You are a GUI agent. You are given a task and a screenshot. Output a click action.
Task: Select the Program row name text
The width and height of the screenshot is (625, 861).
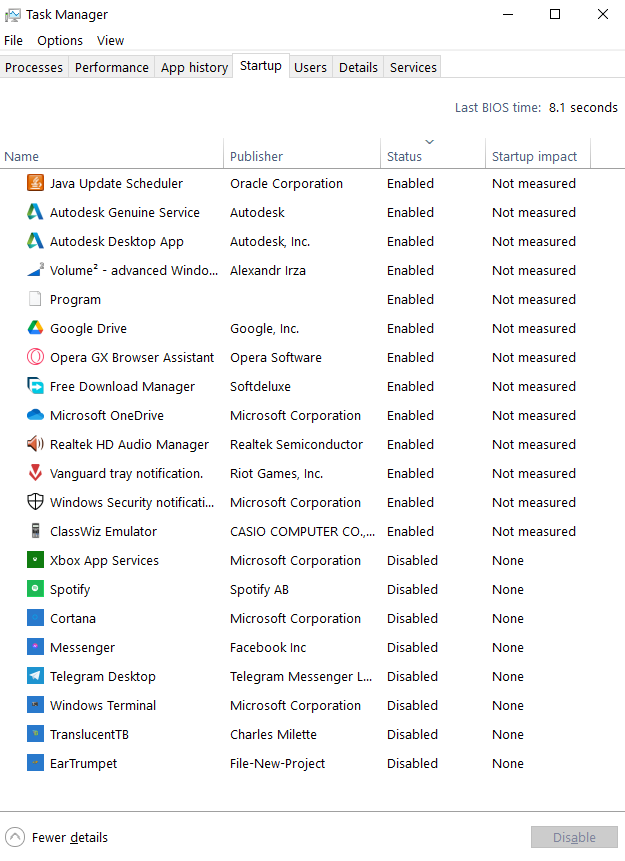coord(75,300)
